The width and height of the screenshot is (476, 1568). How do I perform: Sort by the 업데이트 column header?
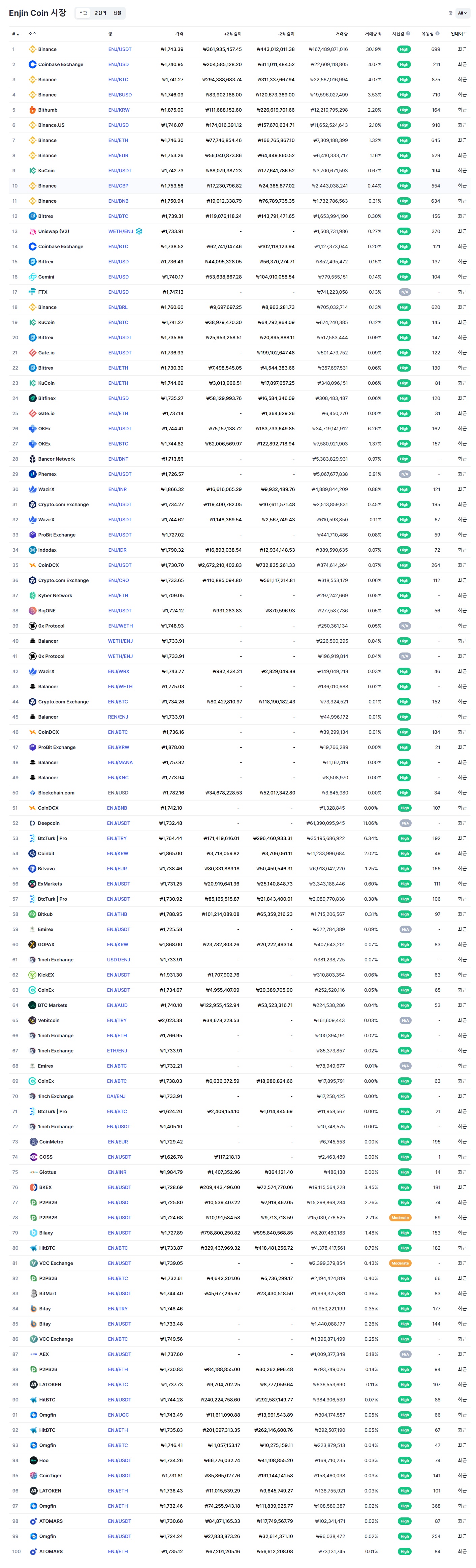(x=459, y=34)
